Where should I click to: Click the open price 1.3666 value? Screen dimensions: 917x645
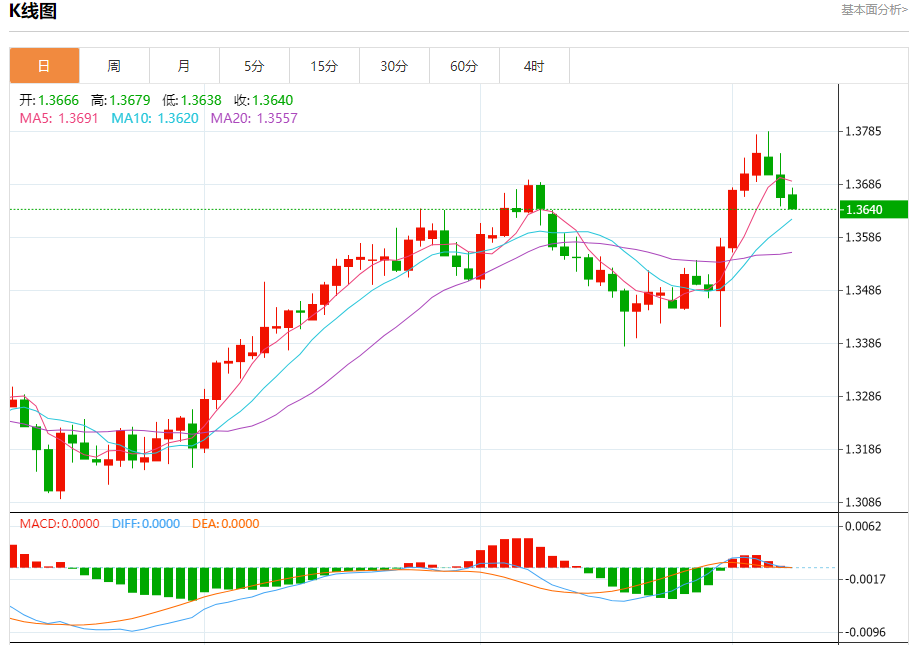point(58,101)
